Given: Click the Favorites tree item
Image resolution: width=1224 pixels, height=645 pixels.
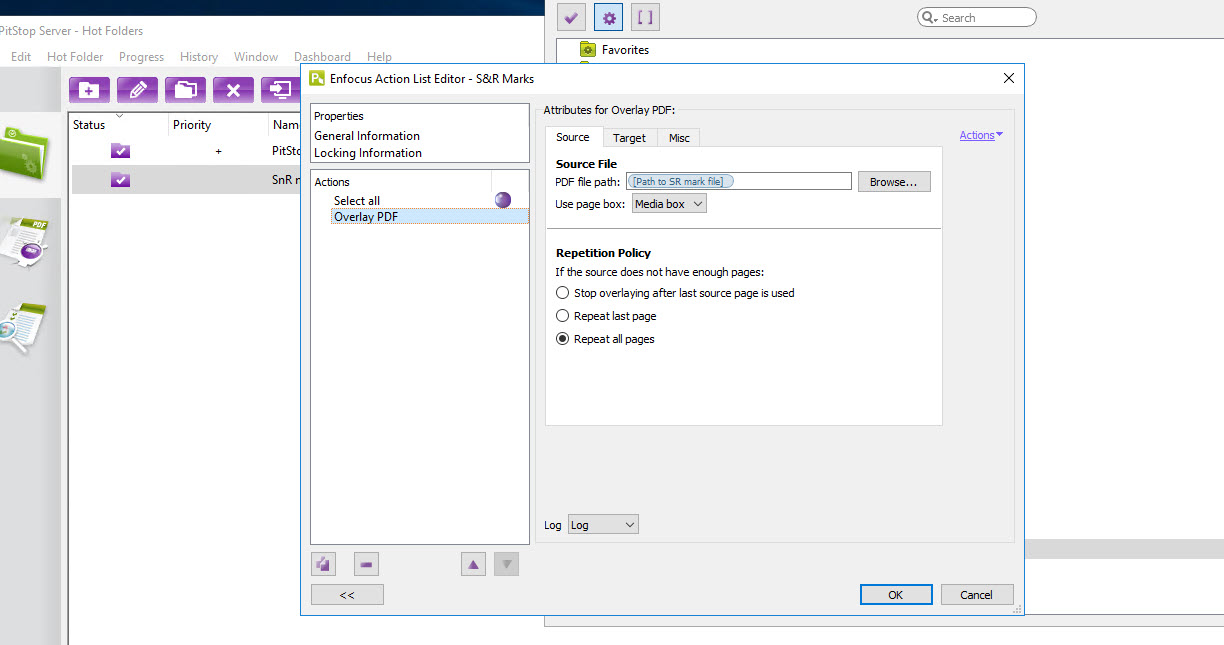Looking at the screenshot, I should click(625, 50).
